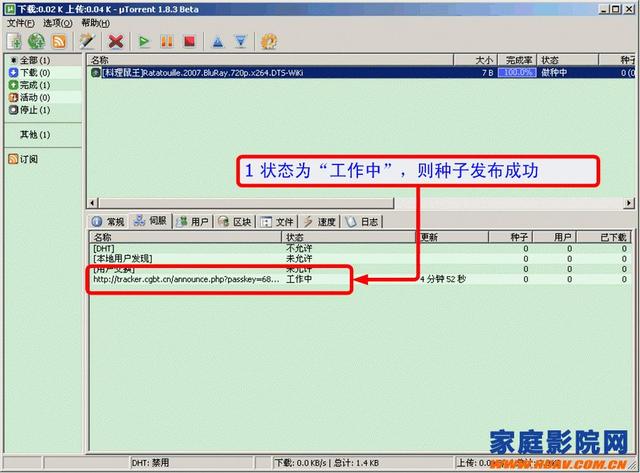The width and height of the screenshot is (640, 473).
Task: Switch to the 用户 tab
Action: (193, 221)
